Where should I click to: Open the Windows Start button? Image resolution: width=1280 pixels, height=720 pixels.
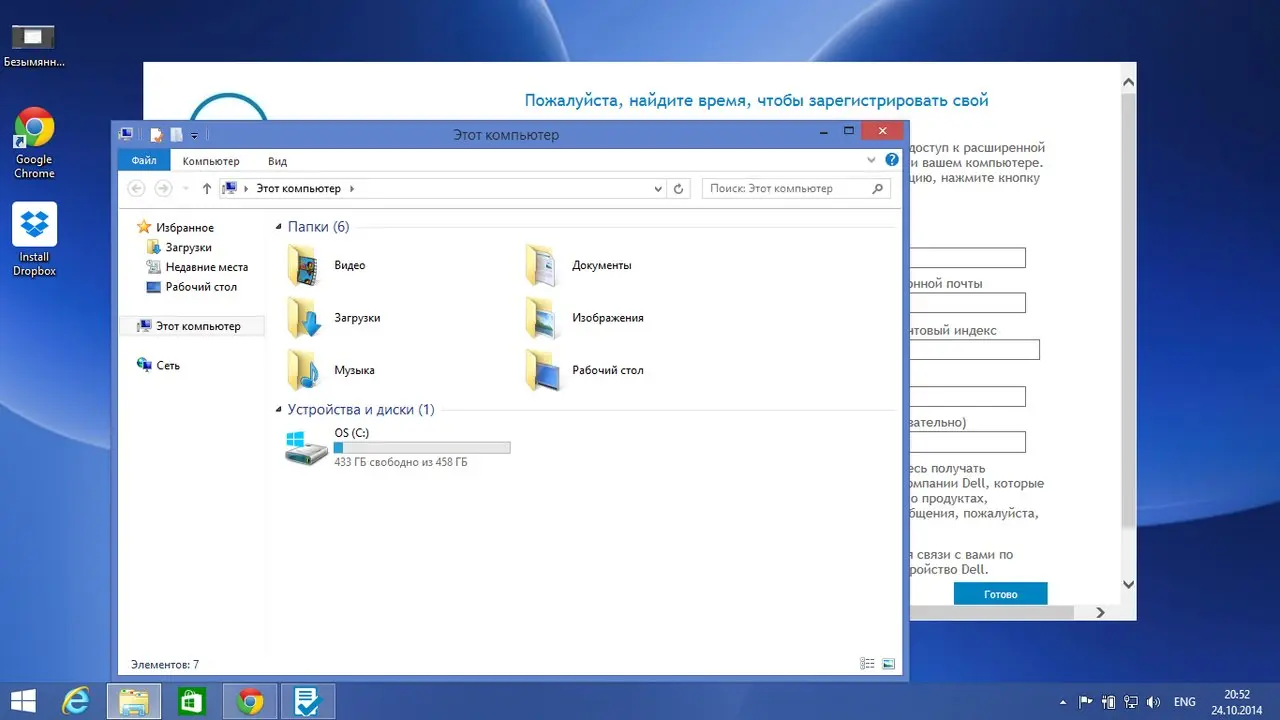(23, 701)
